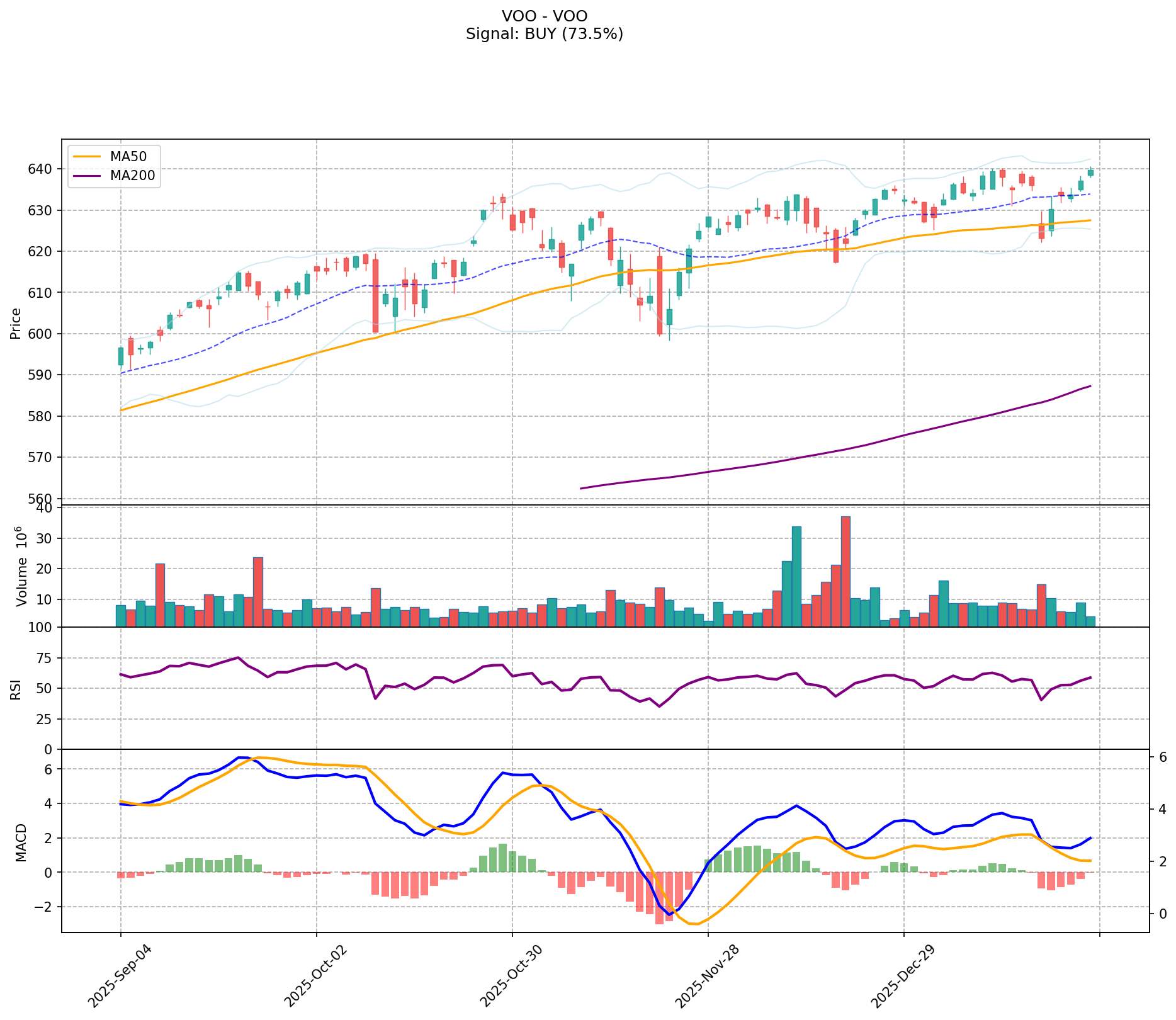
Task: Click the 'Signal: BUY (73.5%)' subtitle
Action: [545, 34]
